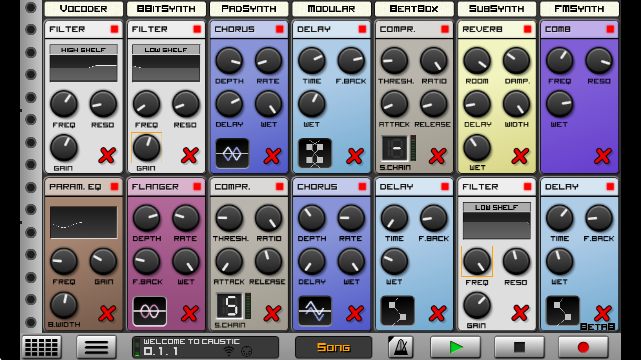Change PadSynth Compressor S.Chain source display

tap(230, 306)
